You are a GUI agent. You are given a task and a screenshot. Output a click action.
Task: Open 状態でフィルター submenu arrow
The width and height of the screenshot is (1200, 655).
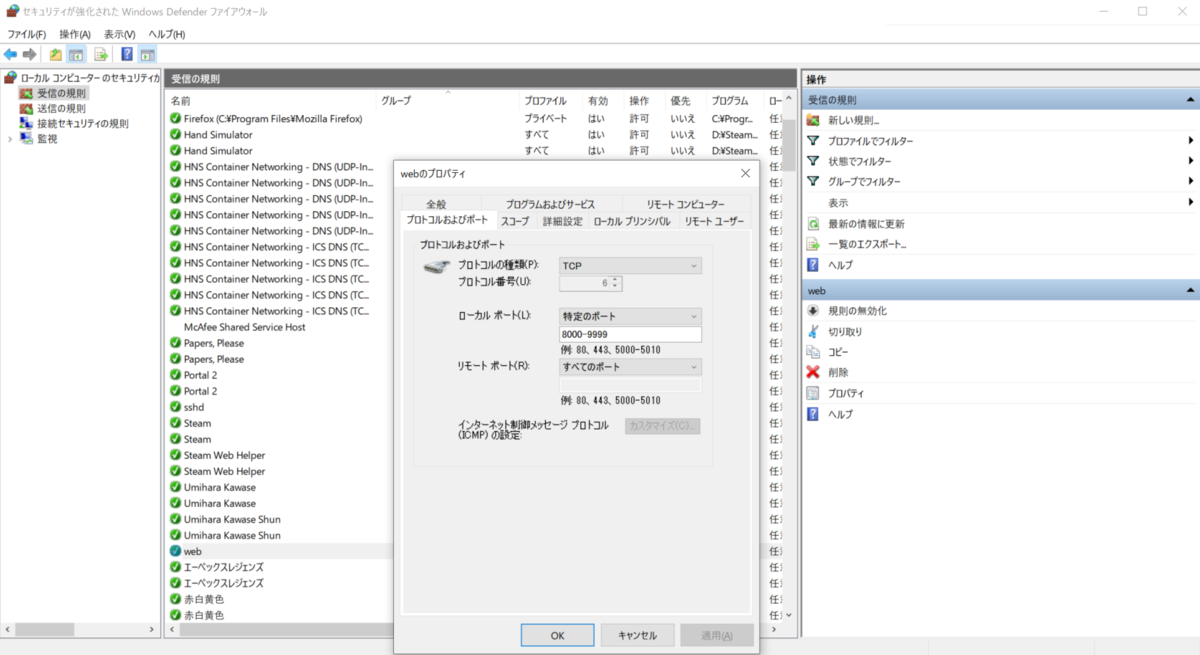[1190, 161]
